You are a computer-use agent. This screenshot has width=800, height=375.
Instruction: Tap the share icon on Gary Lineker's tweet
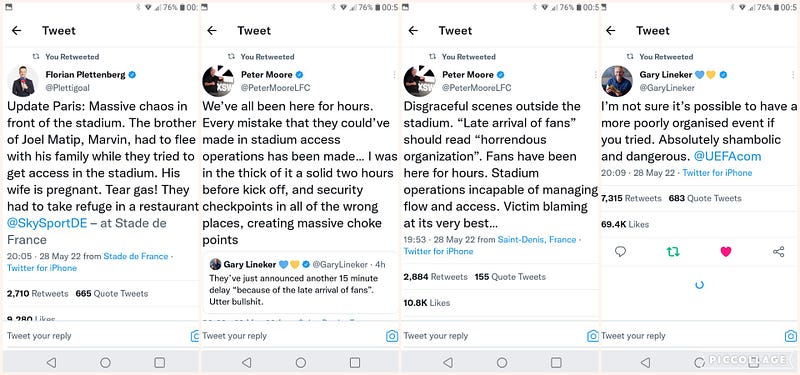click(x=778, y=251)
